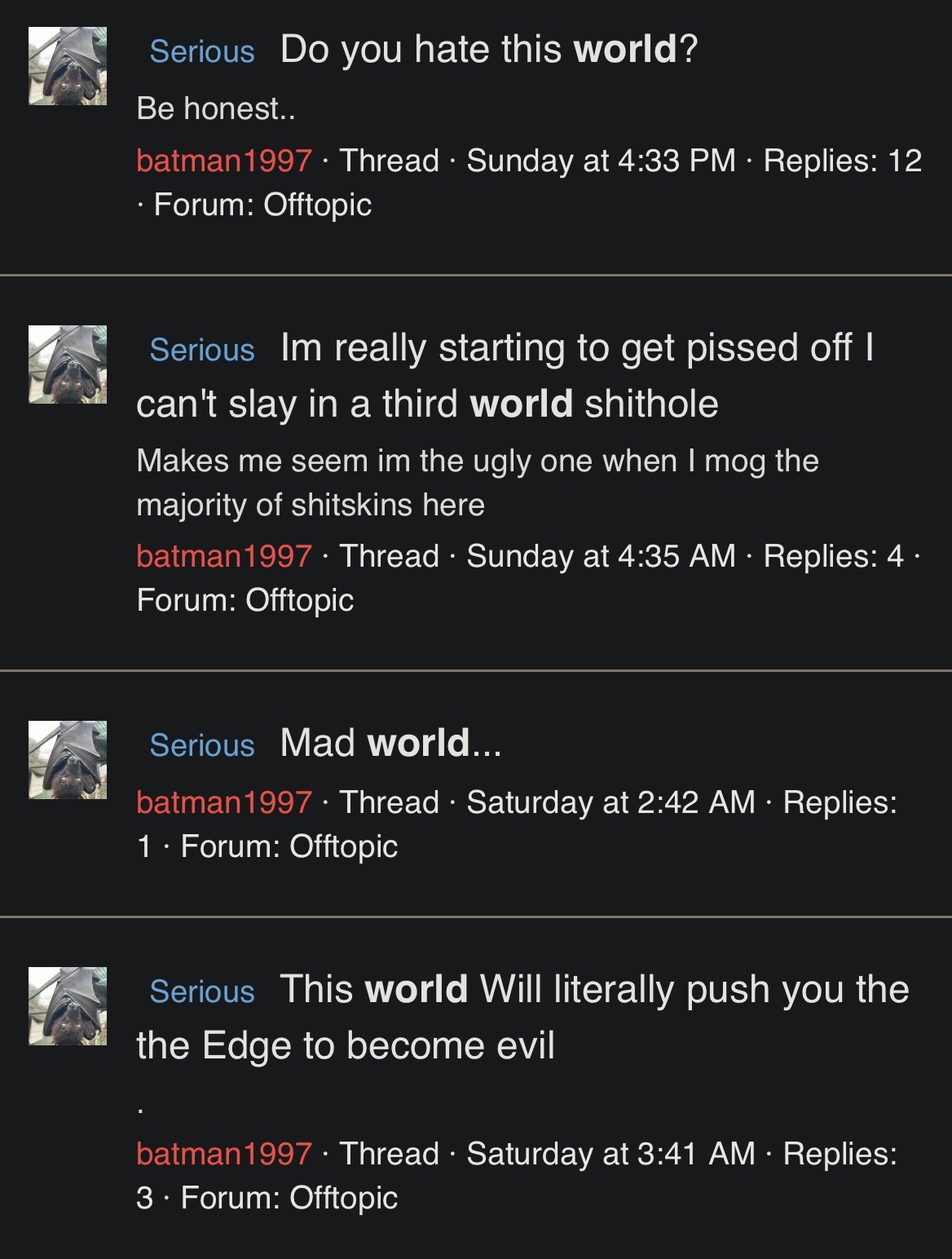Open the "Do you hate this world?" thread
The width and height of the screenshot is (952, 1259).
click(x=489, y=50)
